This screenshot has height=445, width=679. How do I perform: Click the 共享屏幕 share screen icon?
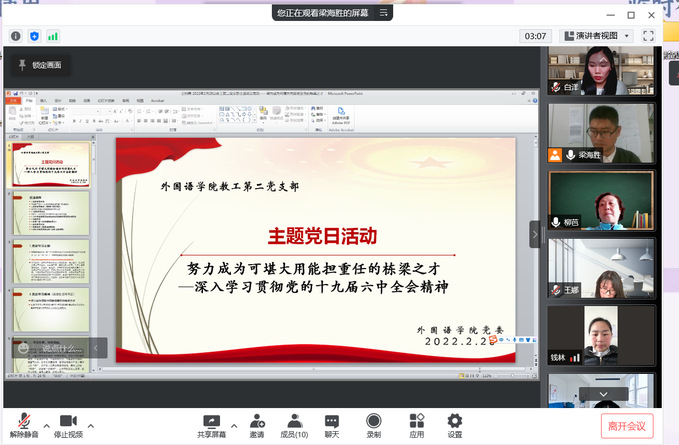point(210,424)
